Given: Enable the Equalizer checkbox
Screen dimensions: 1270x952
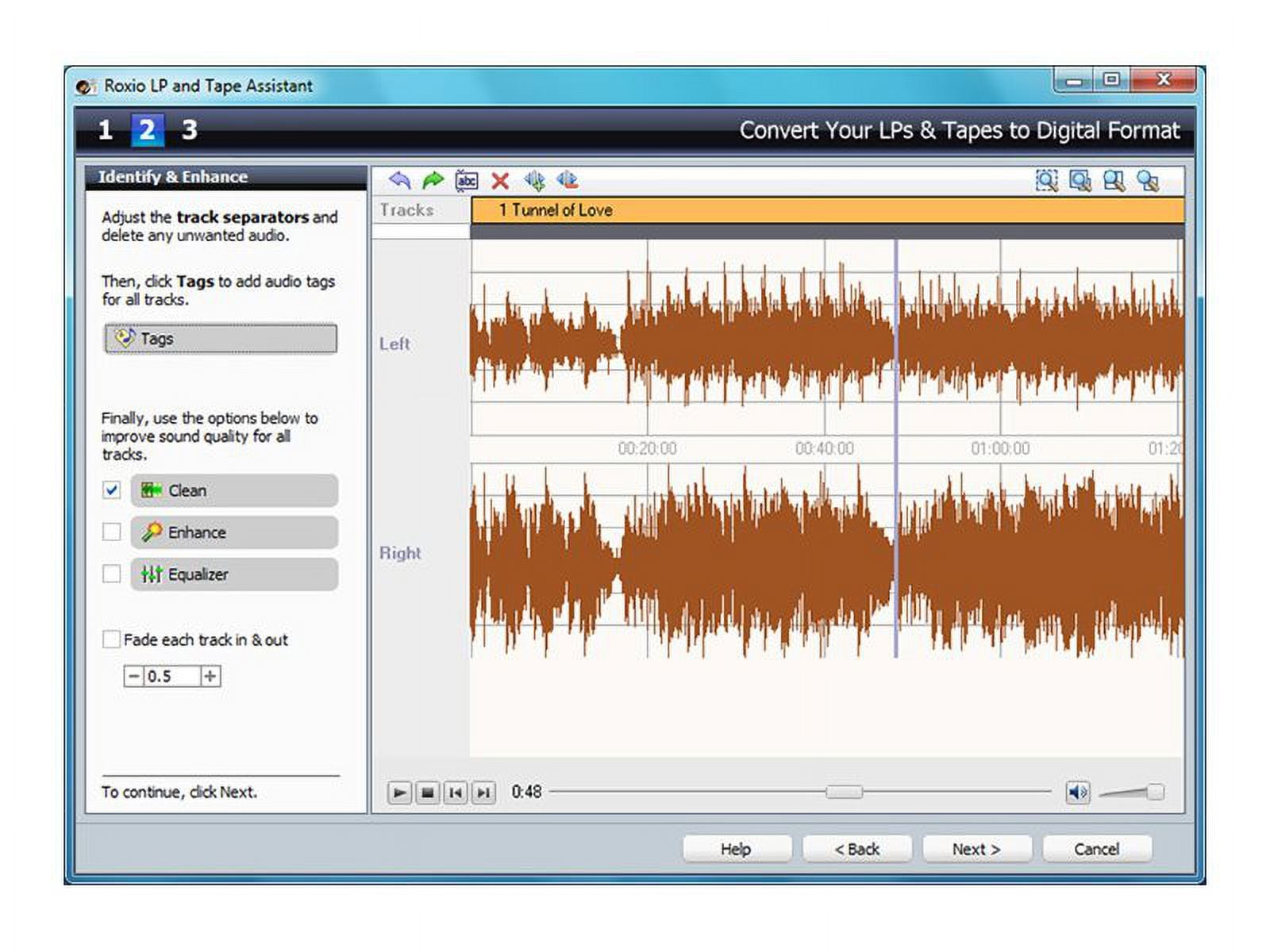Looking at the screenshot, I should tap(112, 574).
